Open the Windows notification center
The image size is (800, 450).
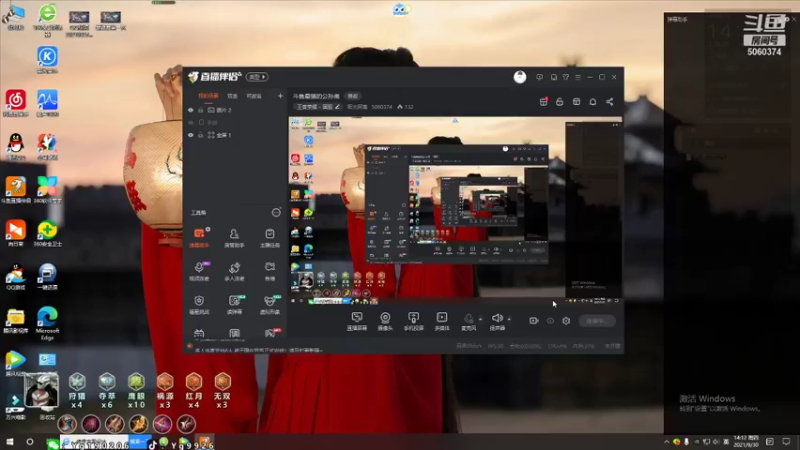pos(787,442)
